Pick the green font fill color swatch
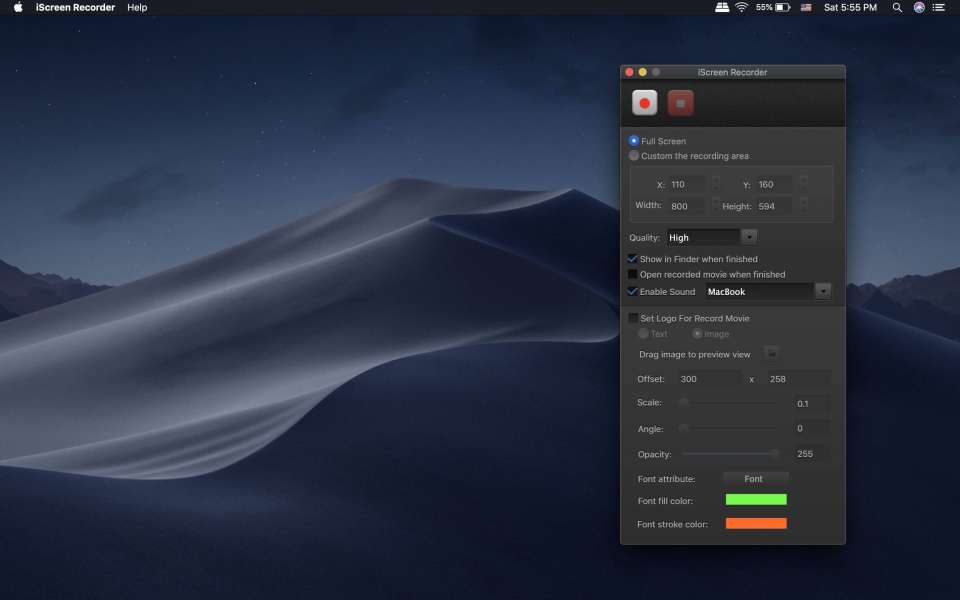The image size is (960, 600). coord(755,499)
